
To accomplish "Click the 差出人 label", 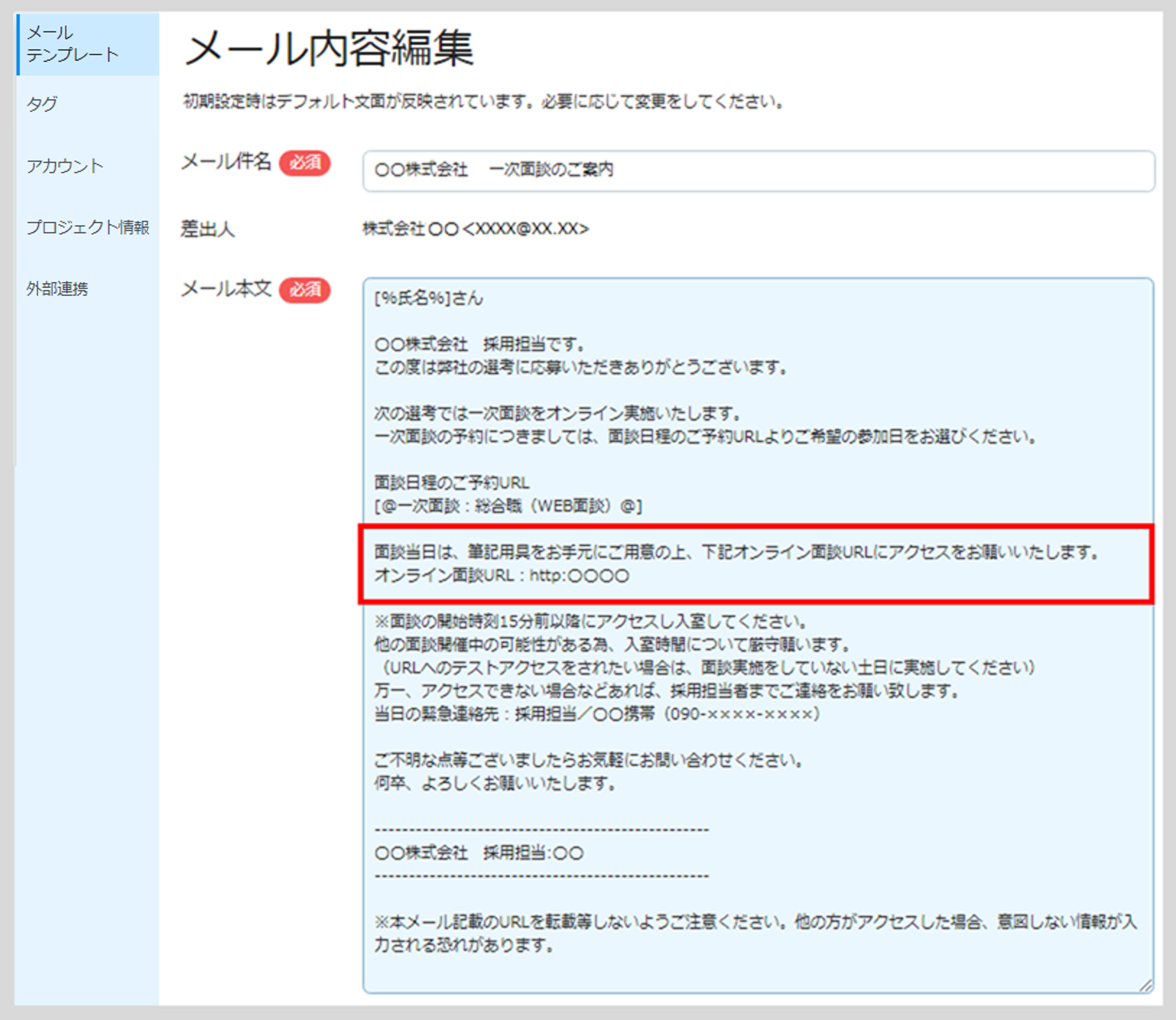I will coord(208,229).
